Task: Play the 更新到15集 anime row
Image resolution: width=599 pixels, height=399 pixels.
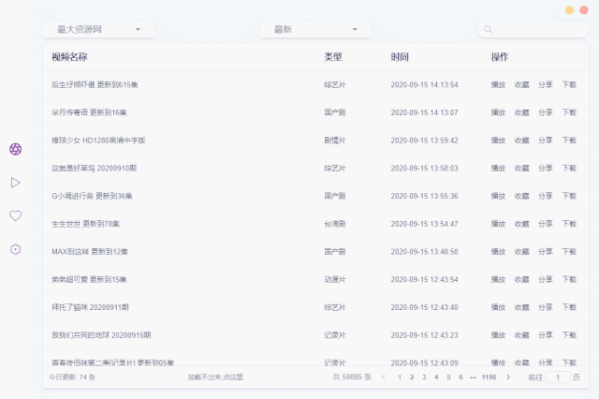Action: click(498, 279)
